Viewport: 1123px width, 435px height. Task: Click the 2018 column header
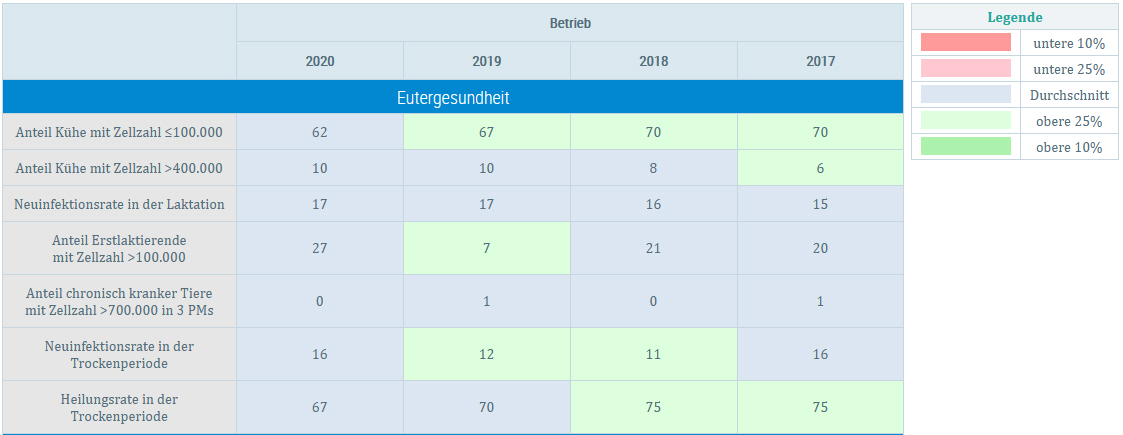coord(654,61)
